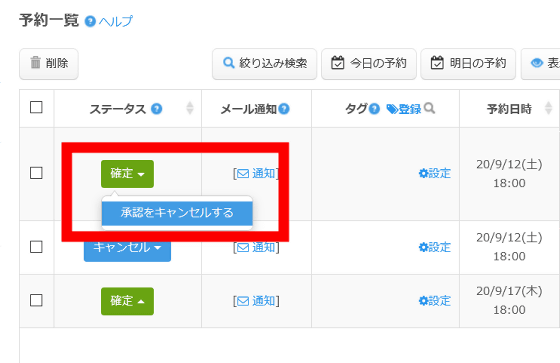Sort by ステータス column arrows
The image size is (560, 363).
190,108
